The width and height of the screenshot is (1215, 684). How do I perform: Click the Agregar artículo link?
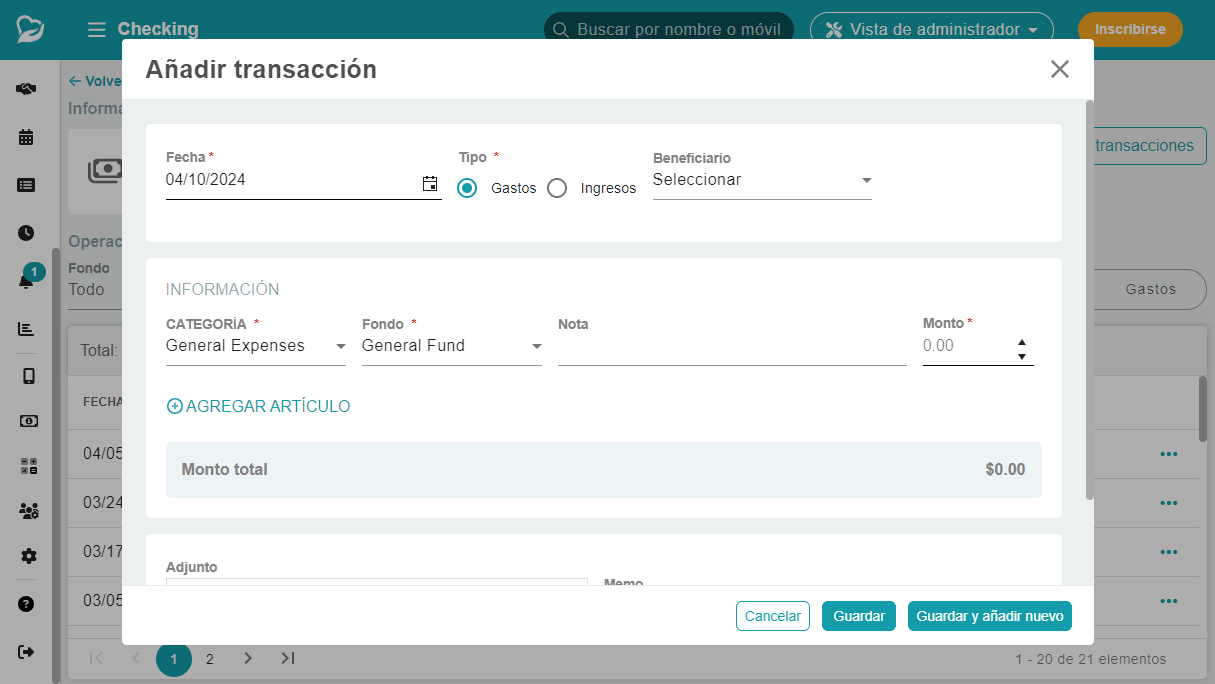[x=258, y=406]
